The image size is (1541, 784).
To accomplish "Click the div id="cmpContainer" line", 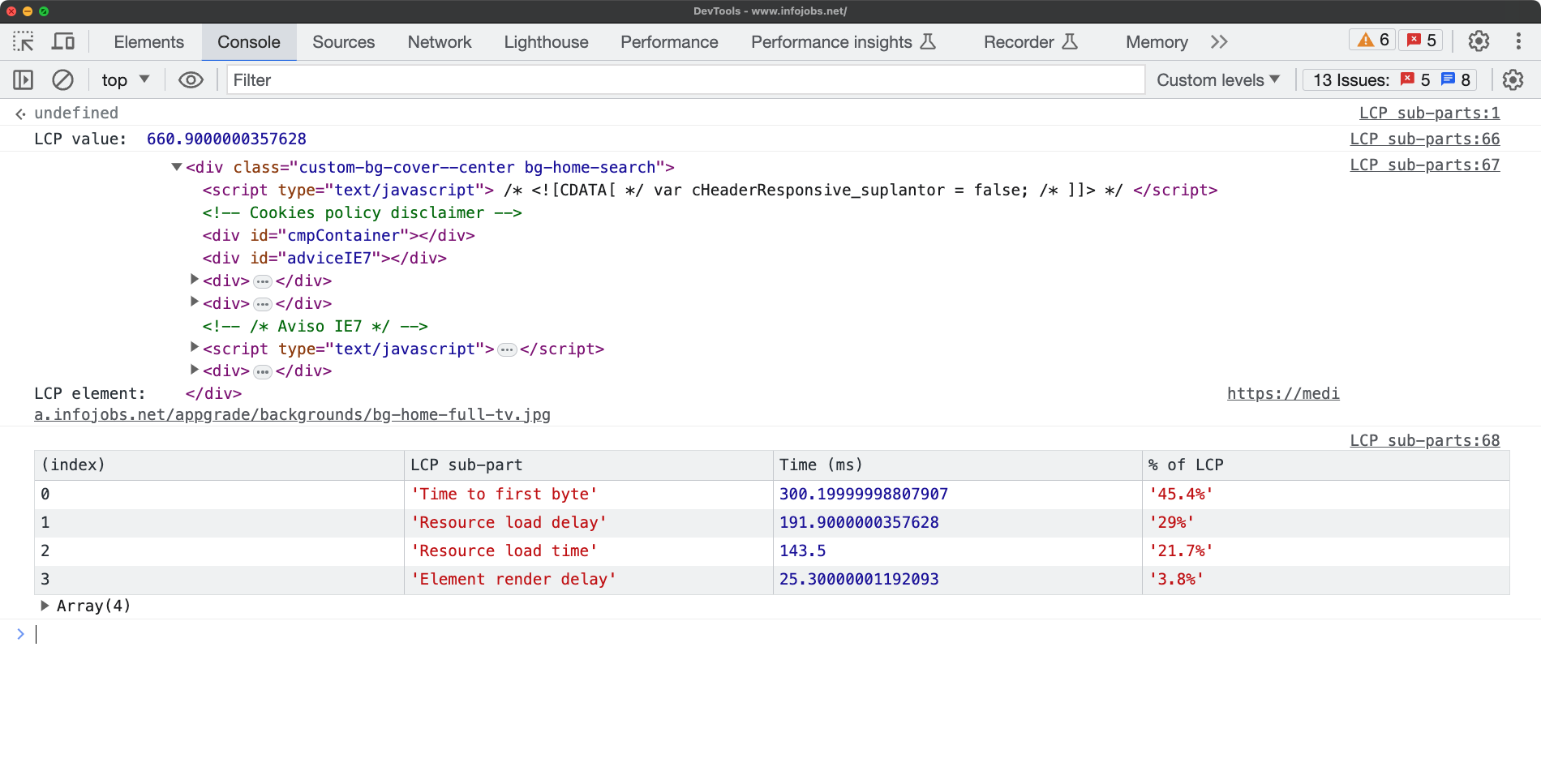I will tap(338, 235).
